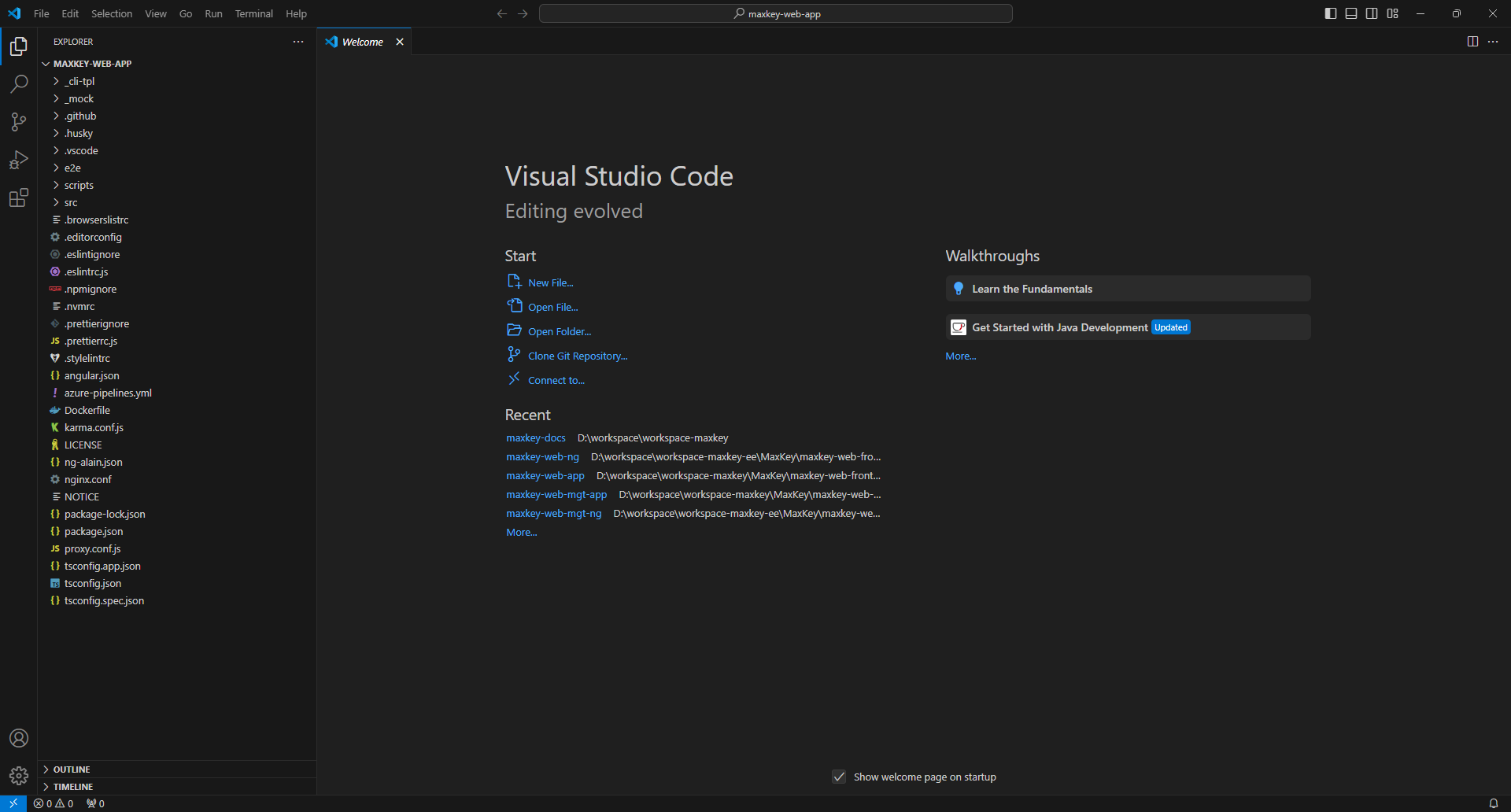Expand the src folder
The image size is (1511, 812).
click(177, 202)
